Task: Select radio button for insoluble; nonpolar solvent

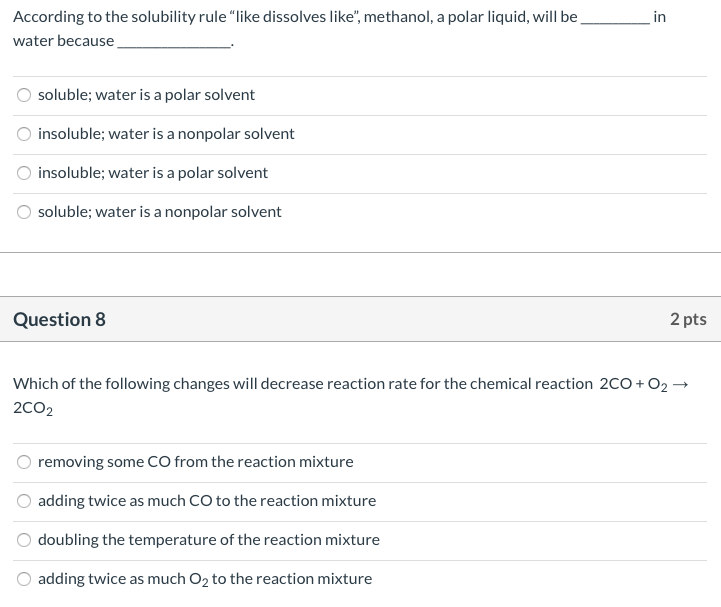Action: (24, 134)
